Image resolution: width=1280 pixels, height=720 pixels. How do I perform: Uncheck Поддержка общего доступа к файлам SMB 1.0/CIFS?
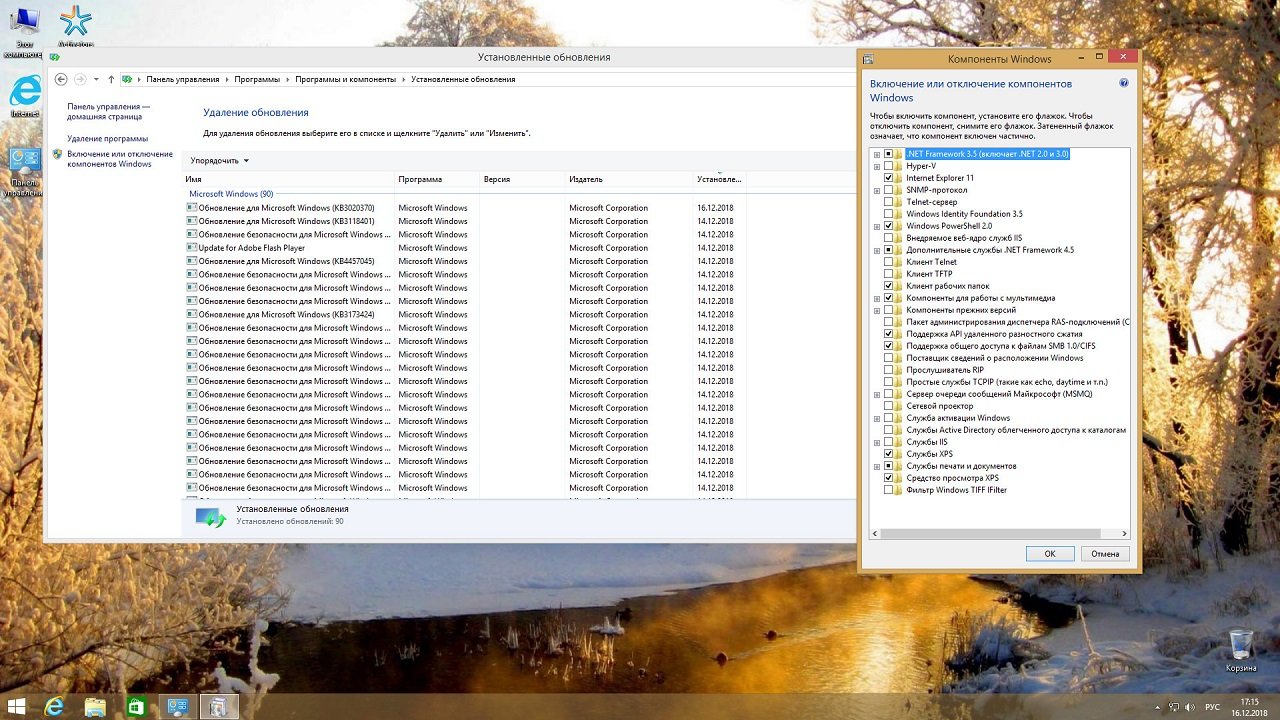(888, 346)
